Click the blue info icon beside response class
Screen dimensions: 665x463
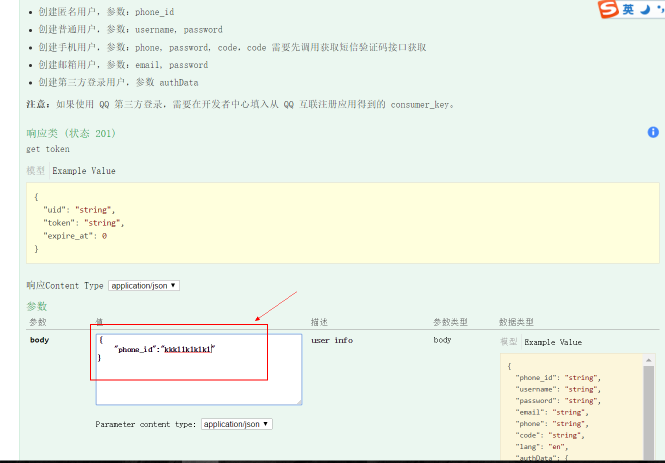(x=653, y=132)
